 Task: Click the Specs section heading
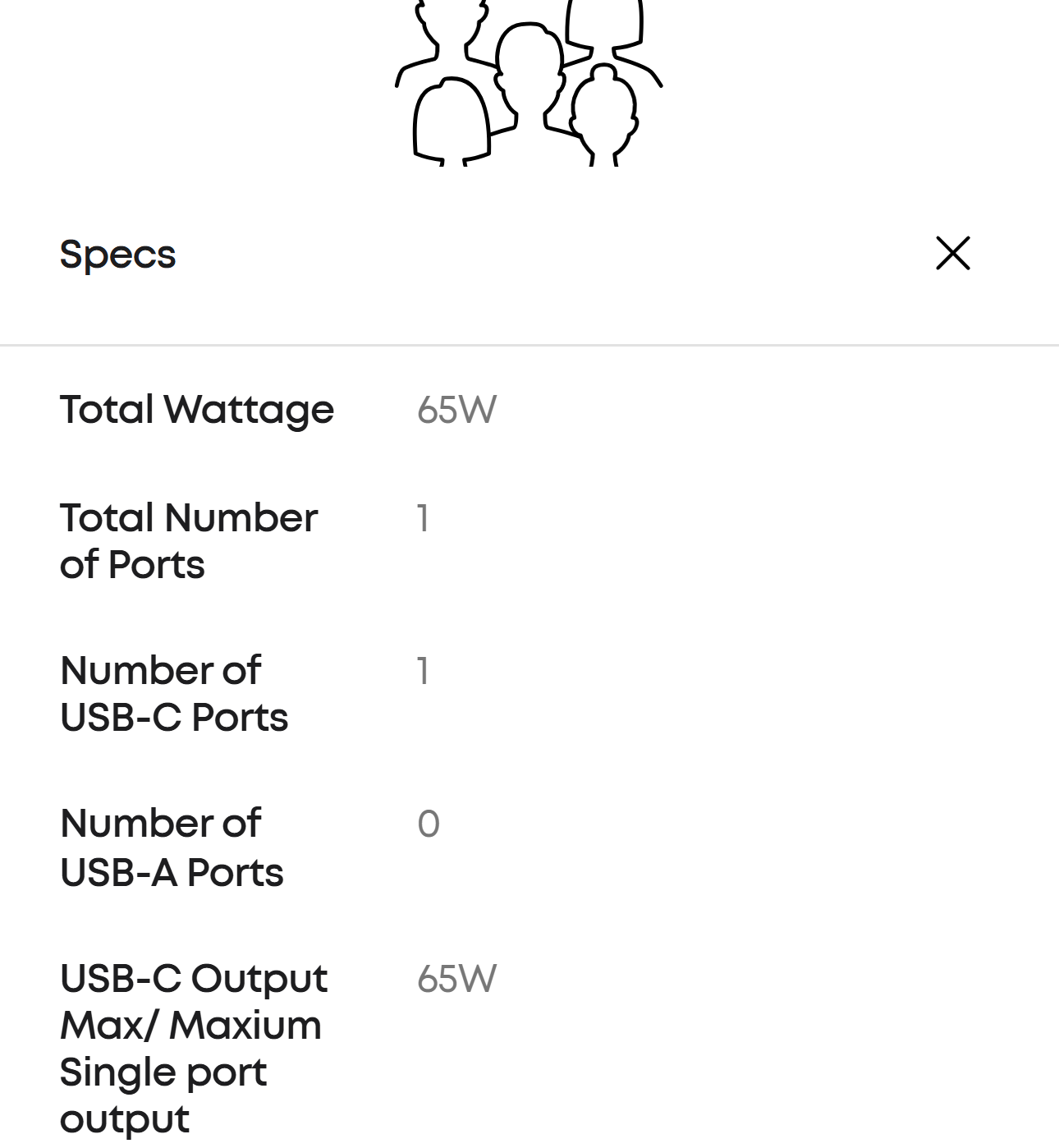tap(117, 255)
